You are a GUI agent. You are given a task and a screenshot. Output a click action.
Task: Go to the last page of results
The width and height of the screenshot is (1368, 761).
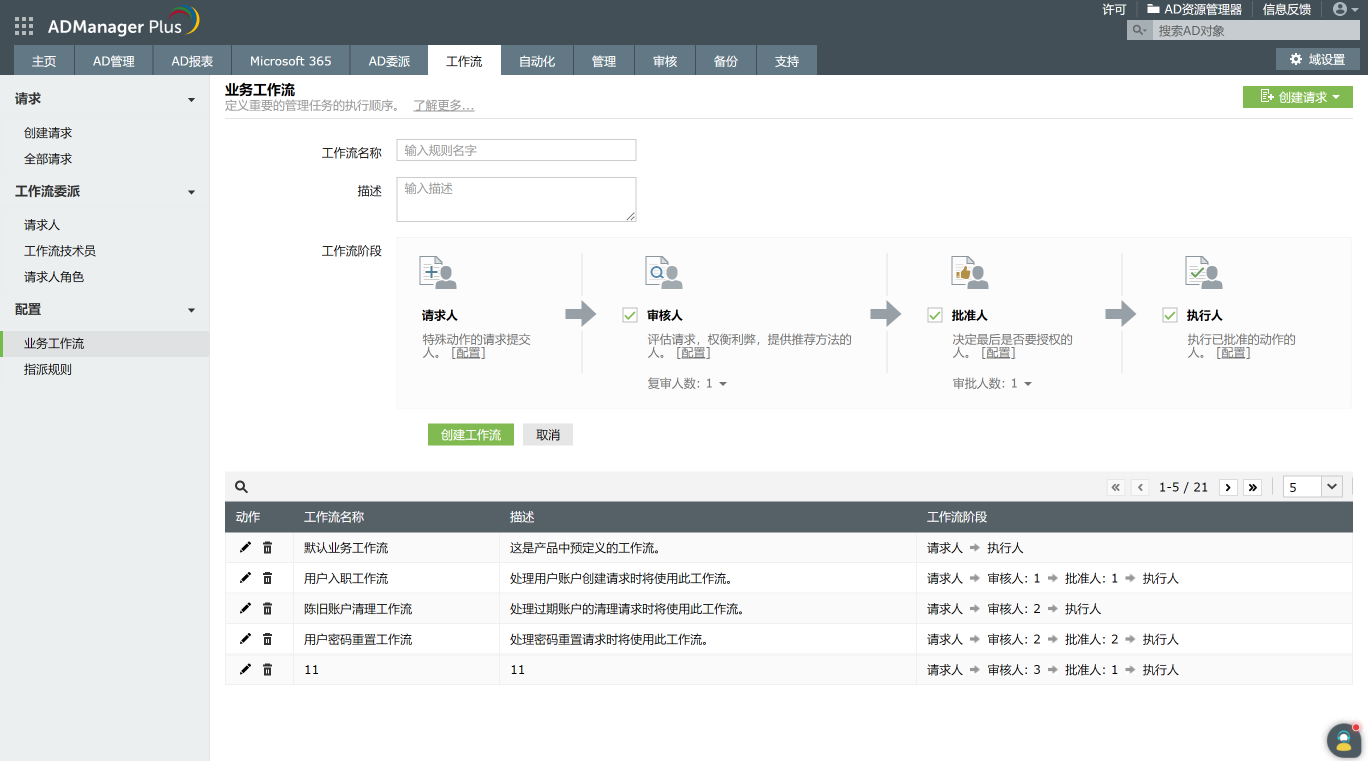coord(1253,487)
